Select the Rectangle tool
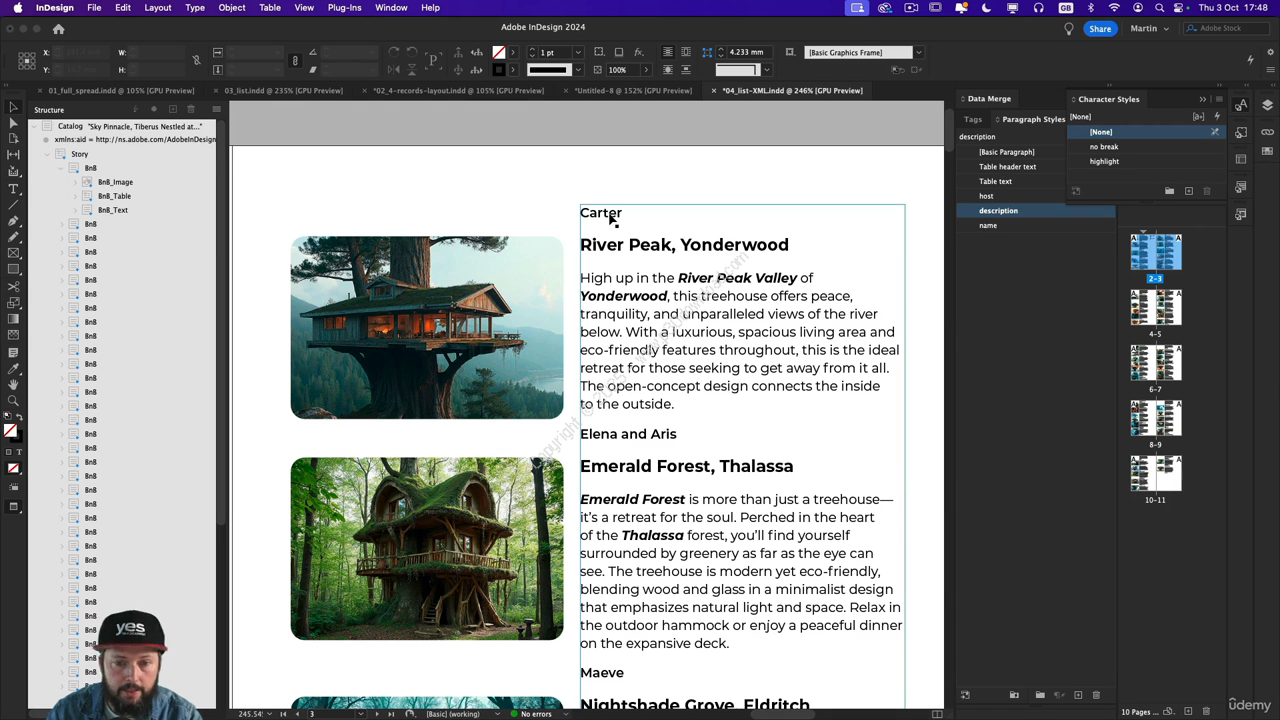The width and height of the screenshot is (1280, 720). tap(13, 270)
